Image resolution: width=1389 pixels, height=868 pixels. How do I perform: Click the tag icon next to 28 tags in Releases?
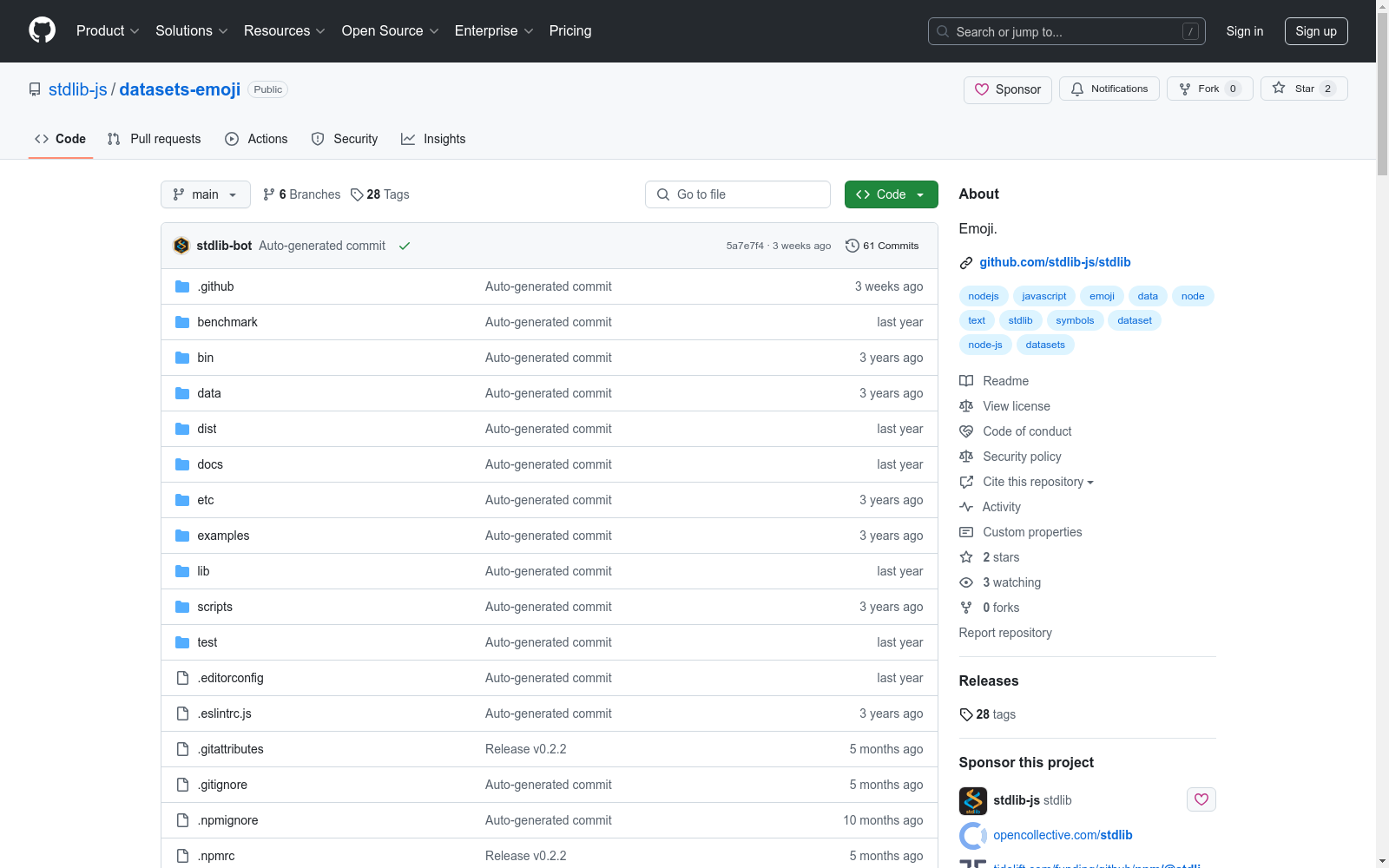(x=966, y=714)
